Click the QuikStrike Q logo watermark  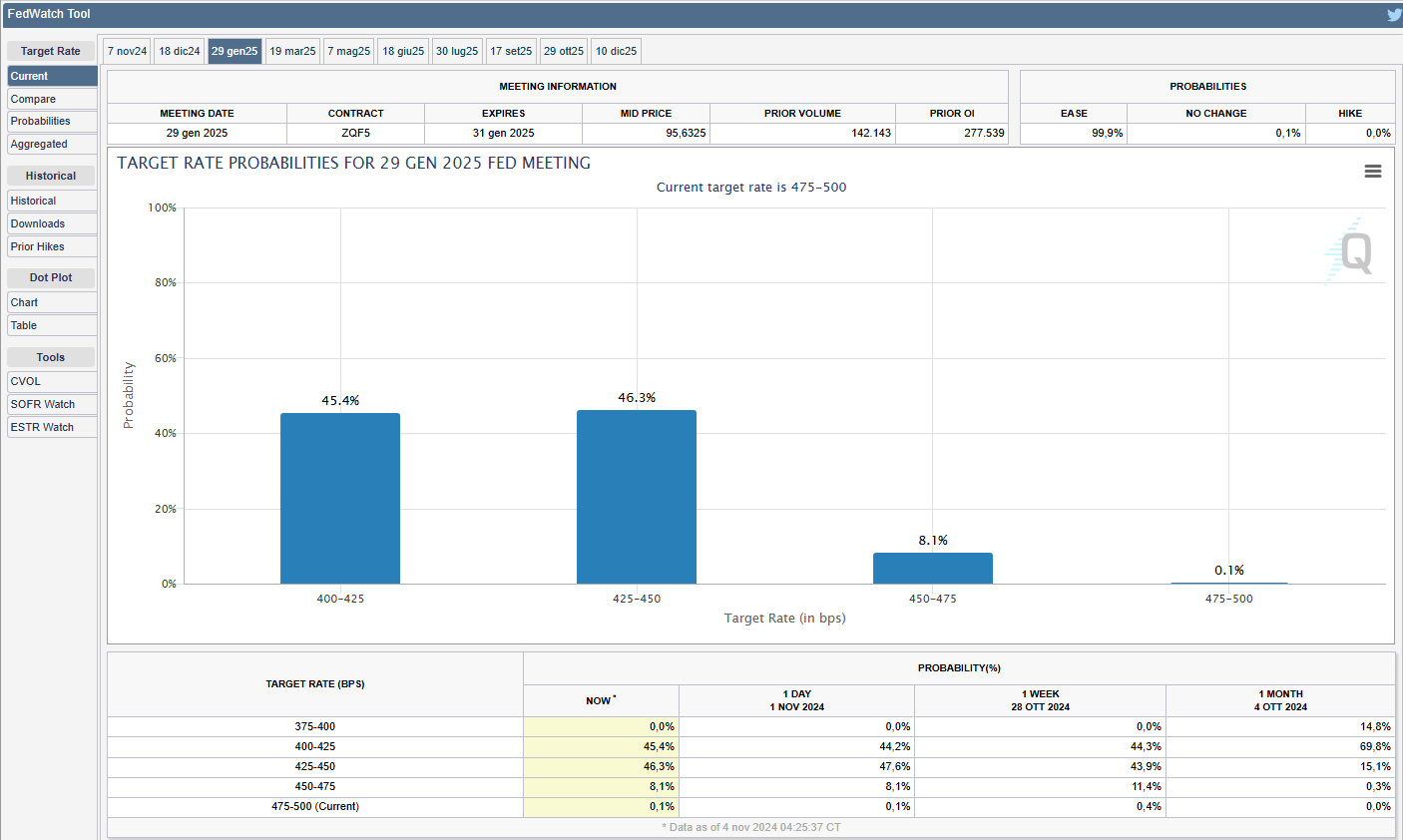tap(1352, 251)
